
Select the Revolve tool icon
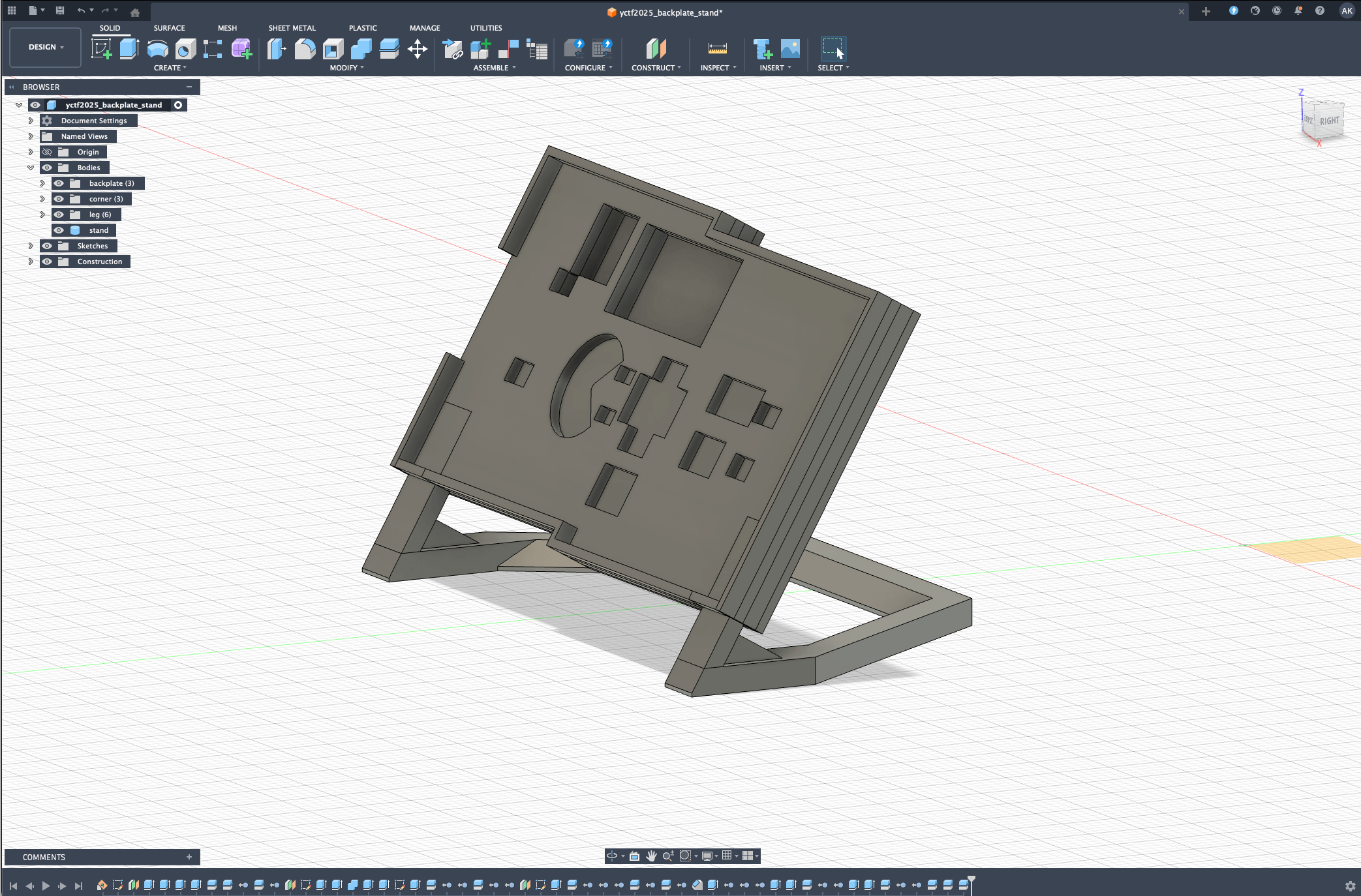coord(157,49)
